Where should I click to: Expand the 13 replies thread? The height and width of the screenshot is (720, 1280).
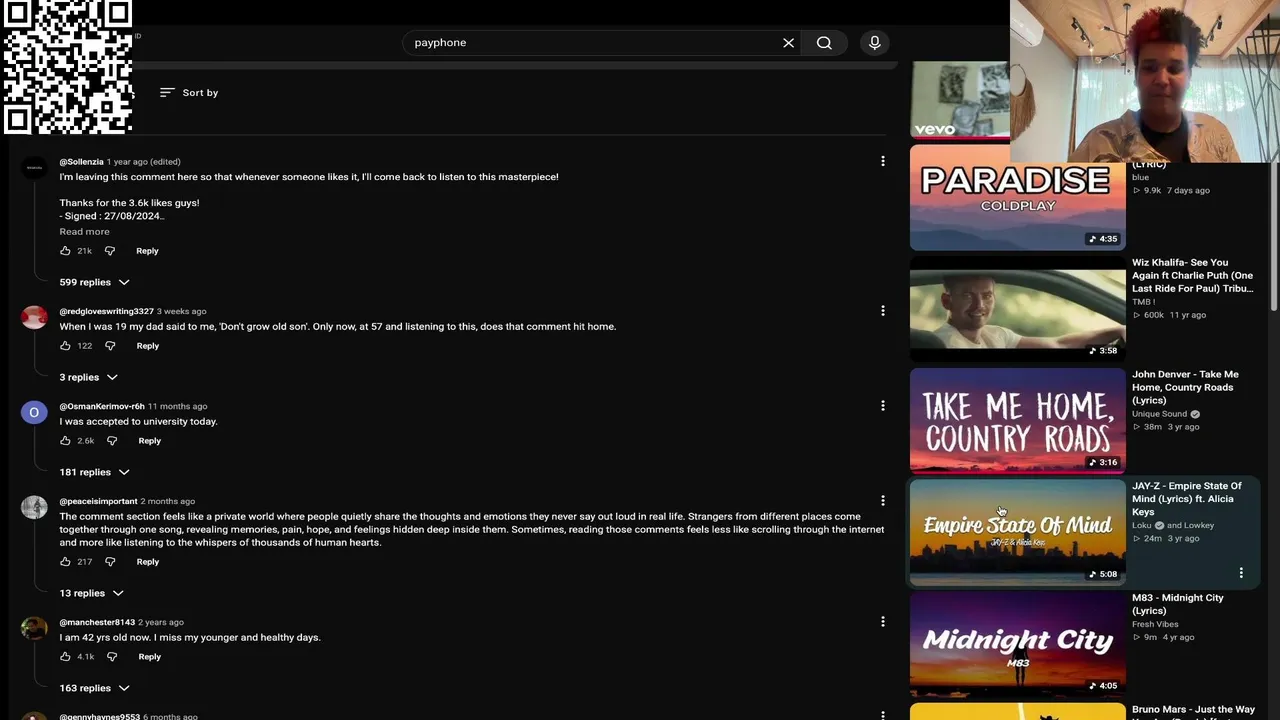pos(91,593)
